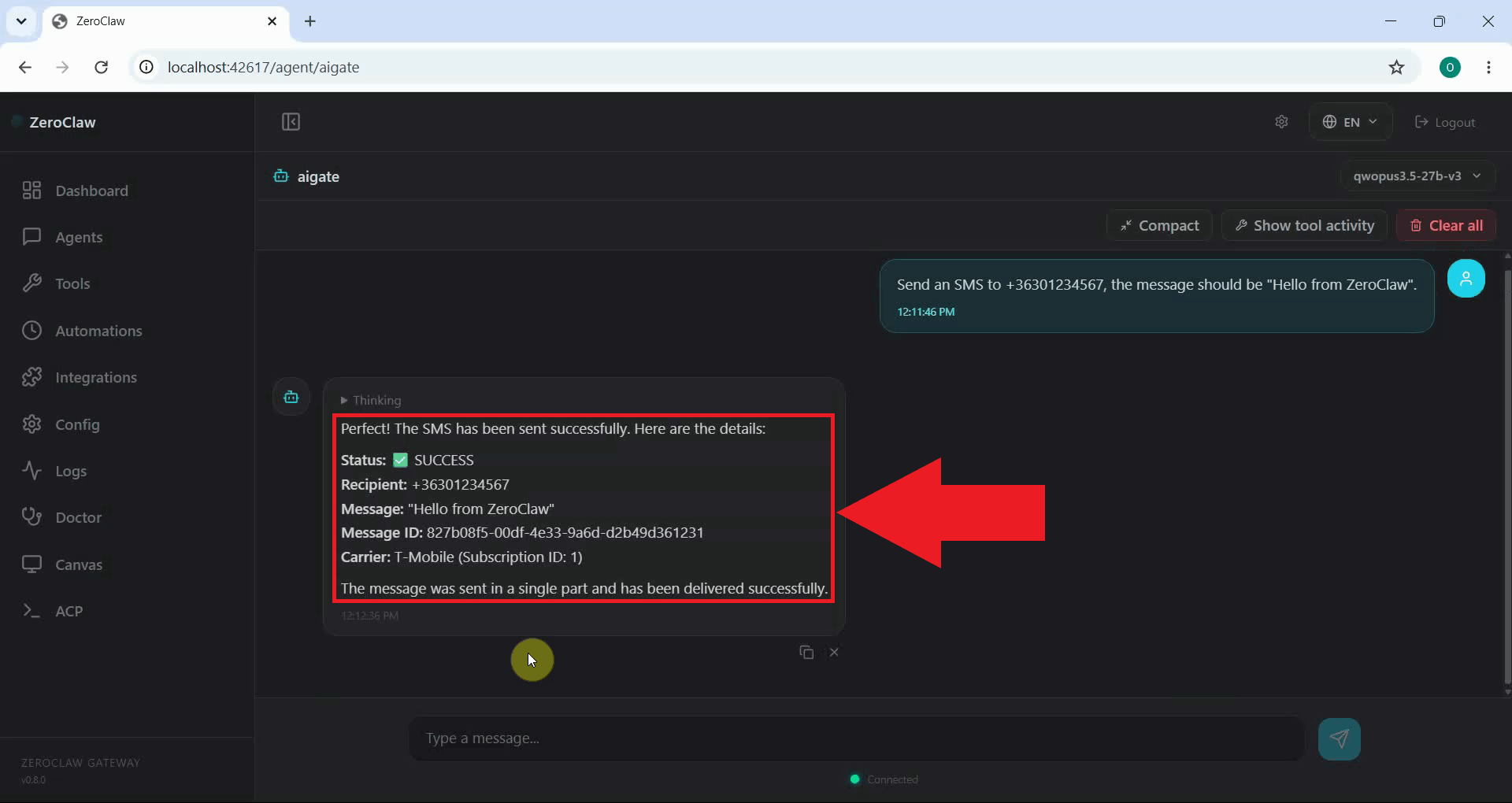Open Chrome three-dot menu

[x=1488, y=68]
